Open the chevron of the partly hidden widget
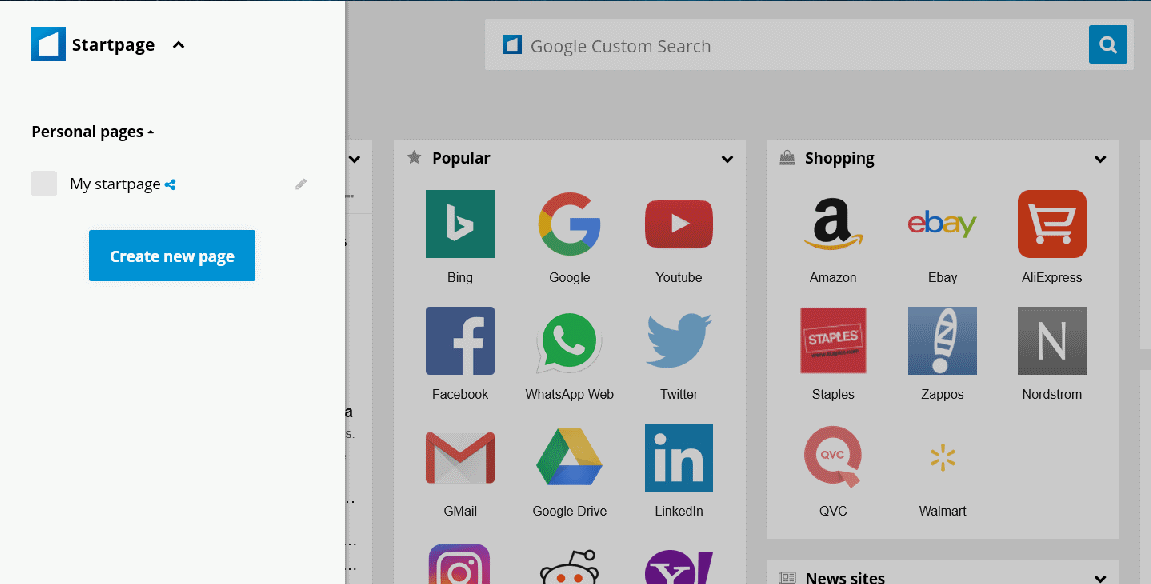This screenshot has height=584, width=1151. click(355, 159)
